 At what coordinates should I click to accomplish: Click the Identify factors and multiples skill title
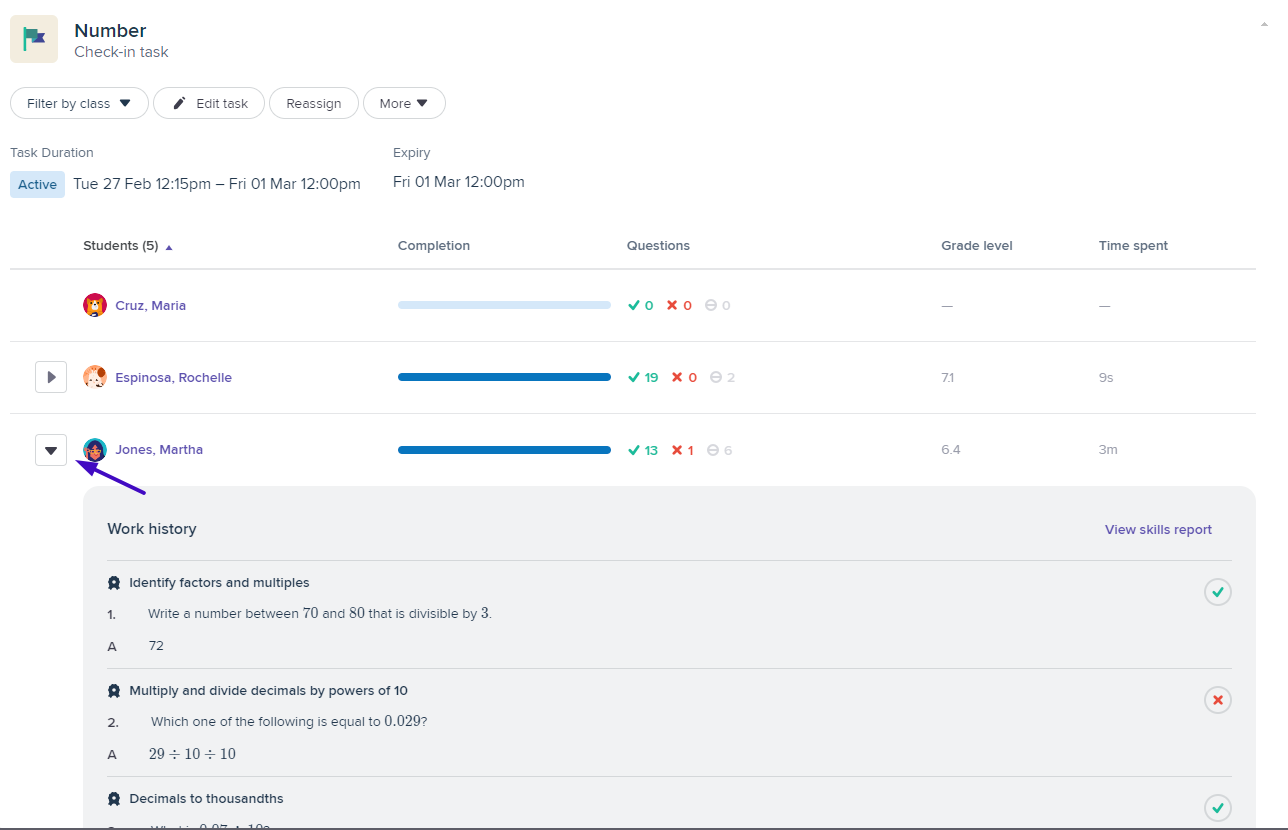coord(219,583)
